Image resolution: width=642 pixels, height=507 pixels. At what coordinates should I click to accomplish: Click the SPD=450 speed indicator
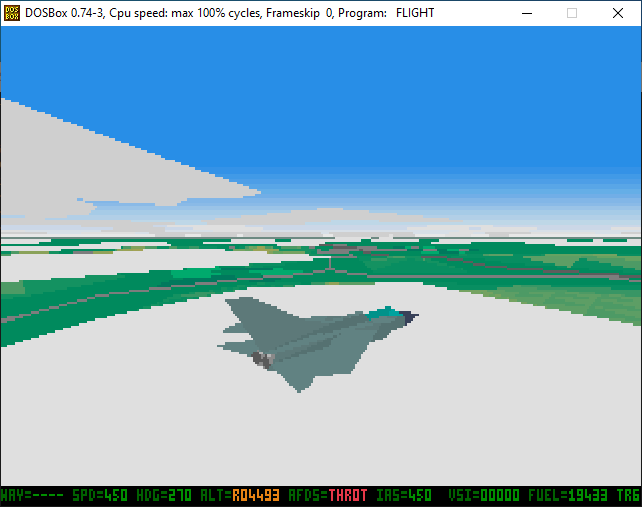[102, 495]
